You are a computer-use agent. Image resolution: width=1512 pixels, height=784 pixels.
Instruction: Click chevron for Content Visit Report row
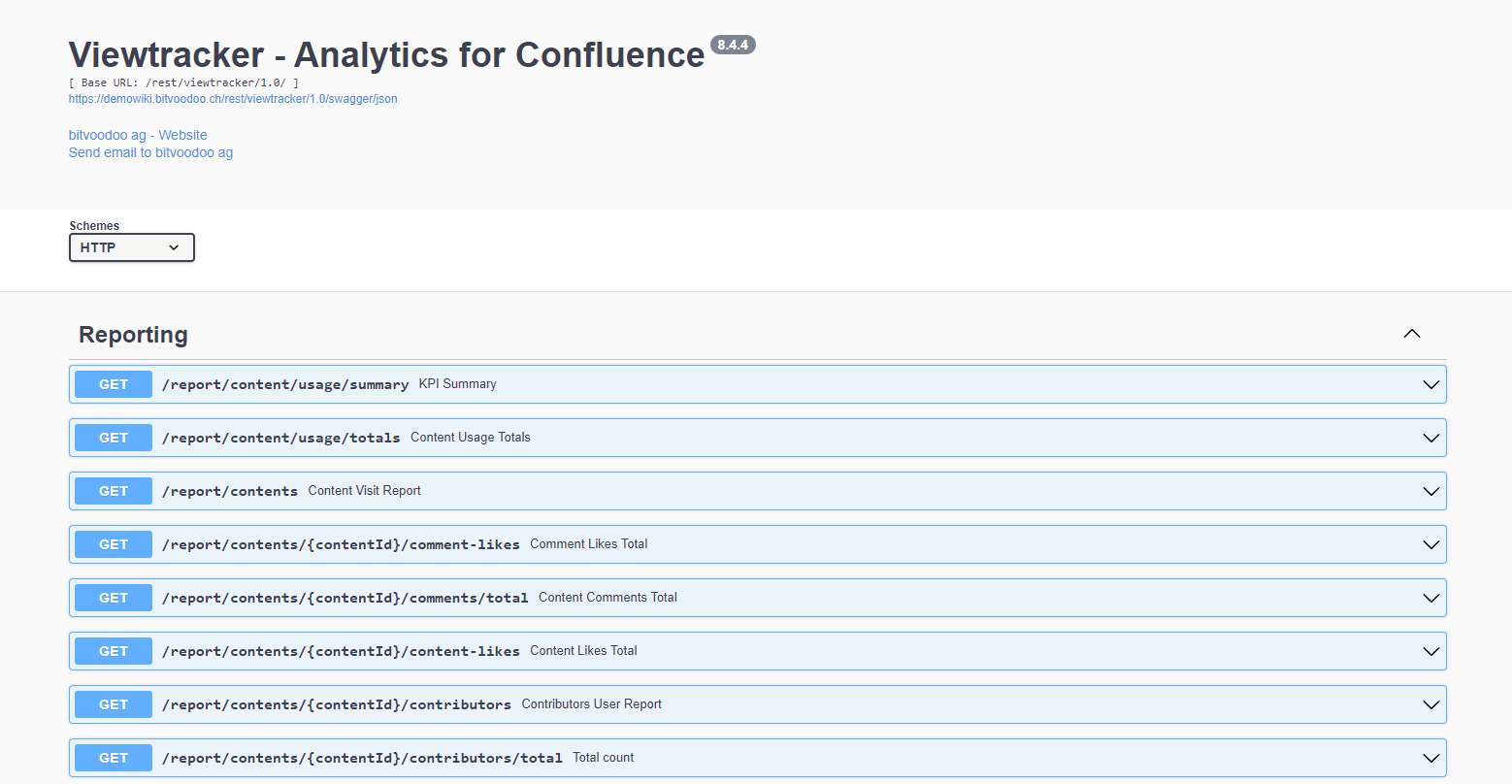pos(1430,491)
